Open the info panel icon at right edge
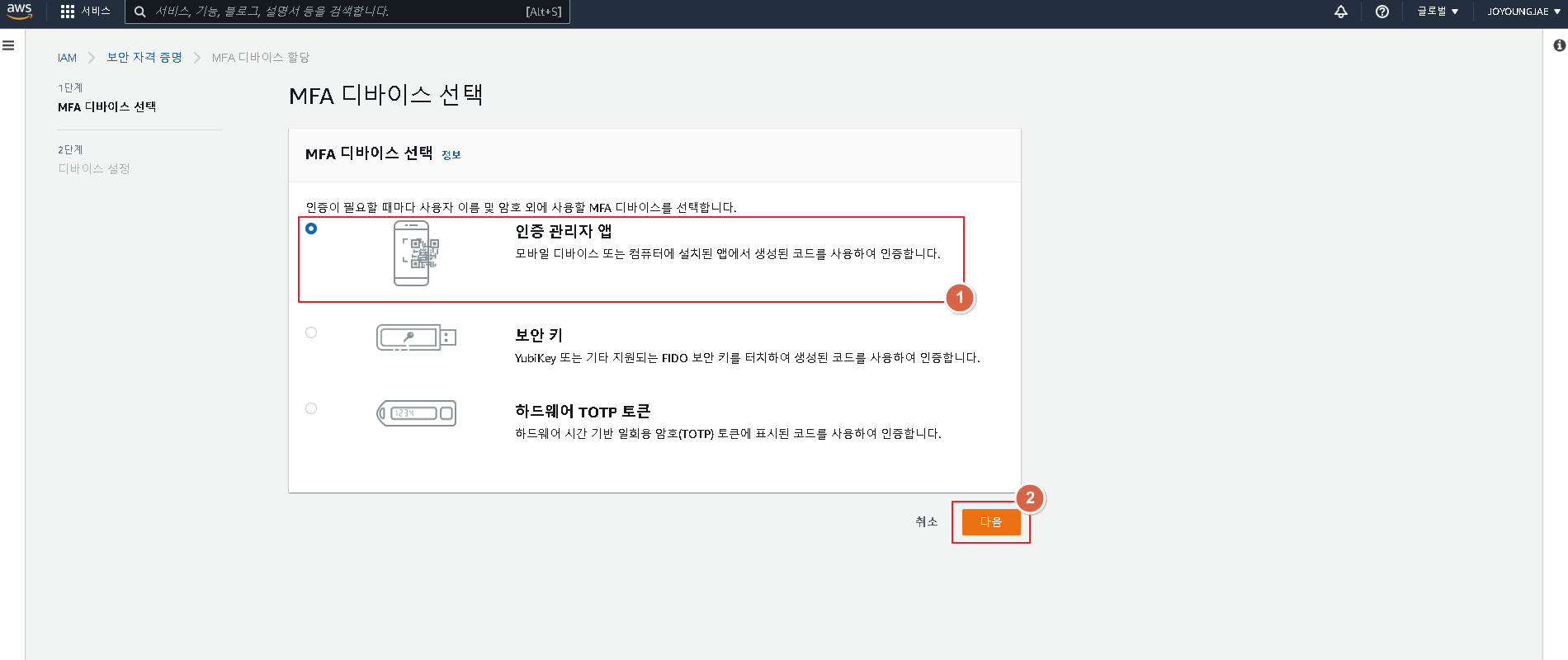This screenshot has height=660, width=1568. [1559, 45]
